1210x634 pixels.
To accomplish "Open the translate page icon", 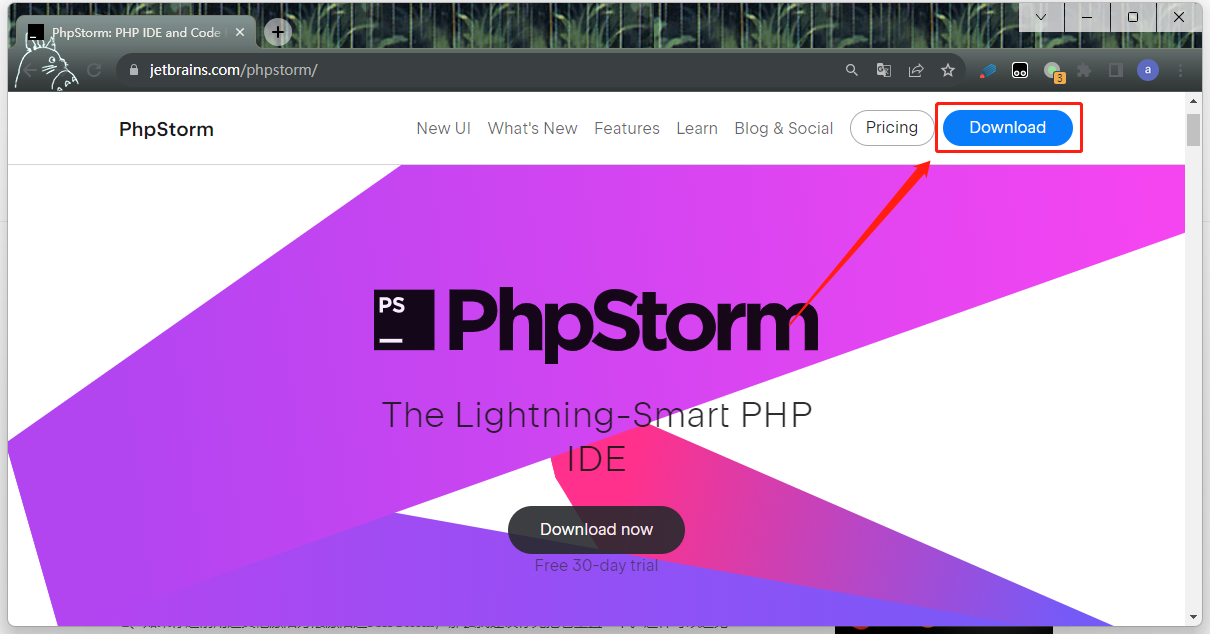I will point(884,70).
